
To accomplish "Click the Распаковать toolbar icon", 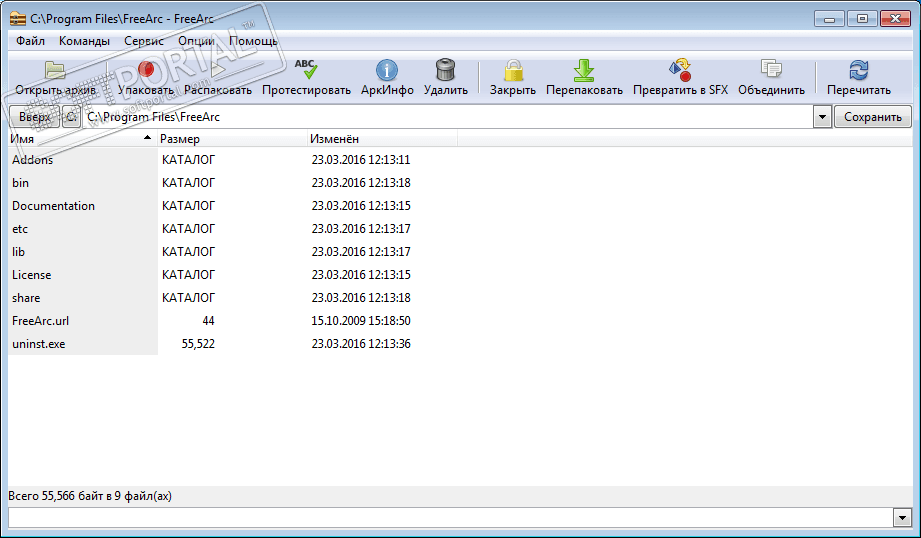I will coord(218,70).
